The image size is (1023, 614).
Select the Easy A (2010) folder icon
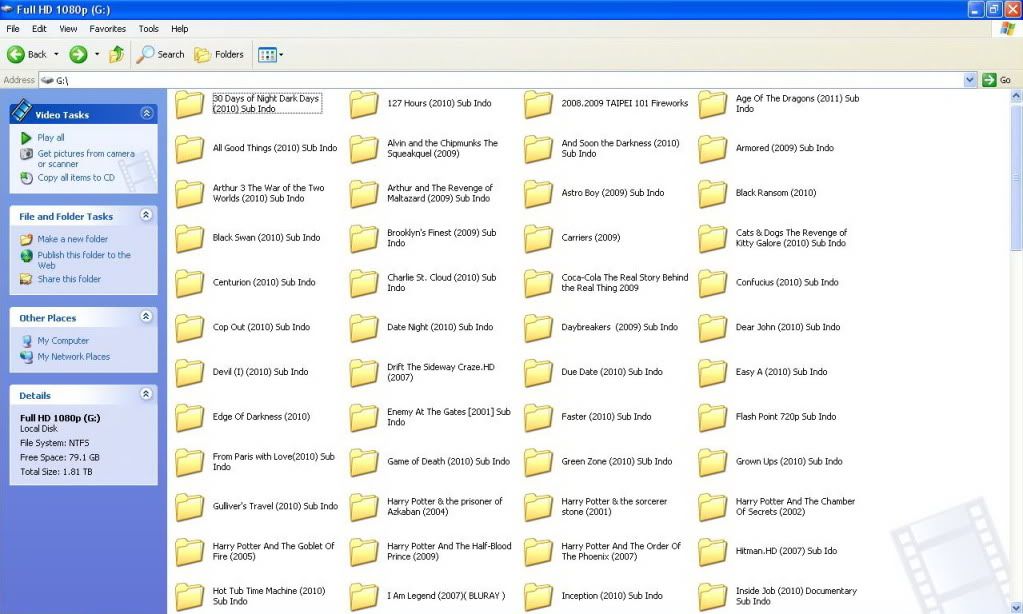[712, 373]
